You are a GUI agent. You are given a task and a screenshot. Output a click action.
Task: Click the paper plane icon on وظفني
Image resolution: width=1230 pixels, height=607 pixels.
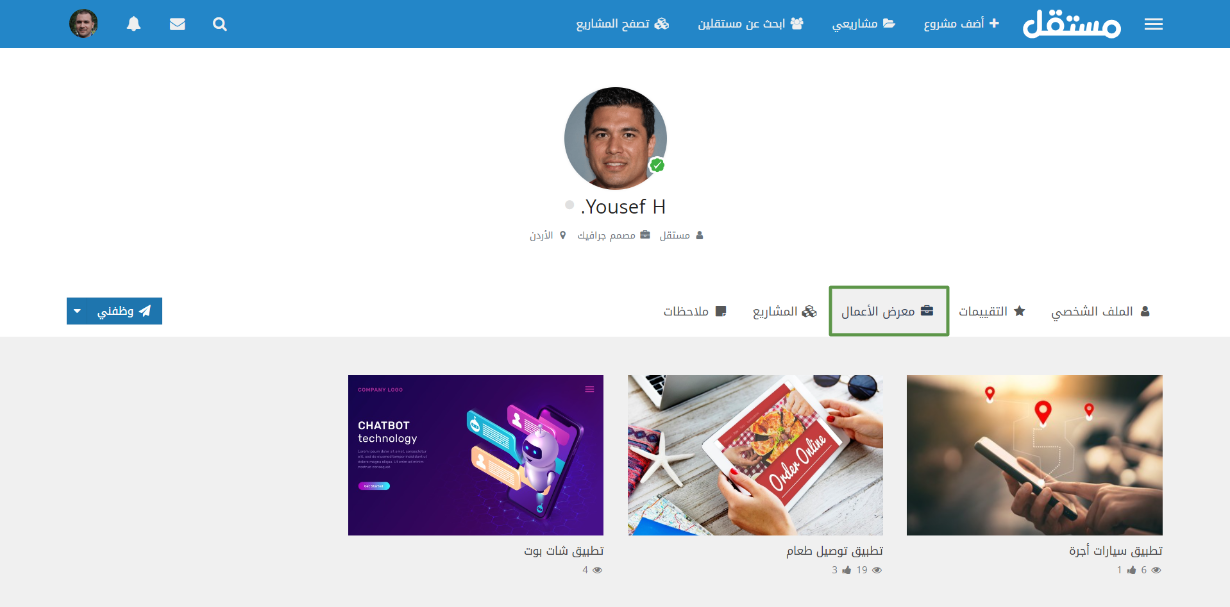pos(145,311)
